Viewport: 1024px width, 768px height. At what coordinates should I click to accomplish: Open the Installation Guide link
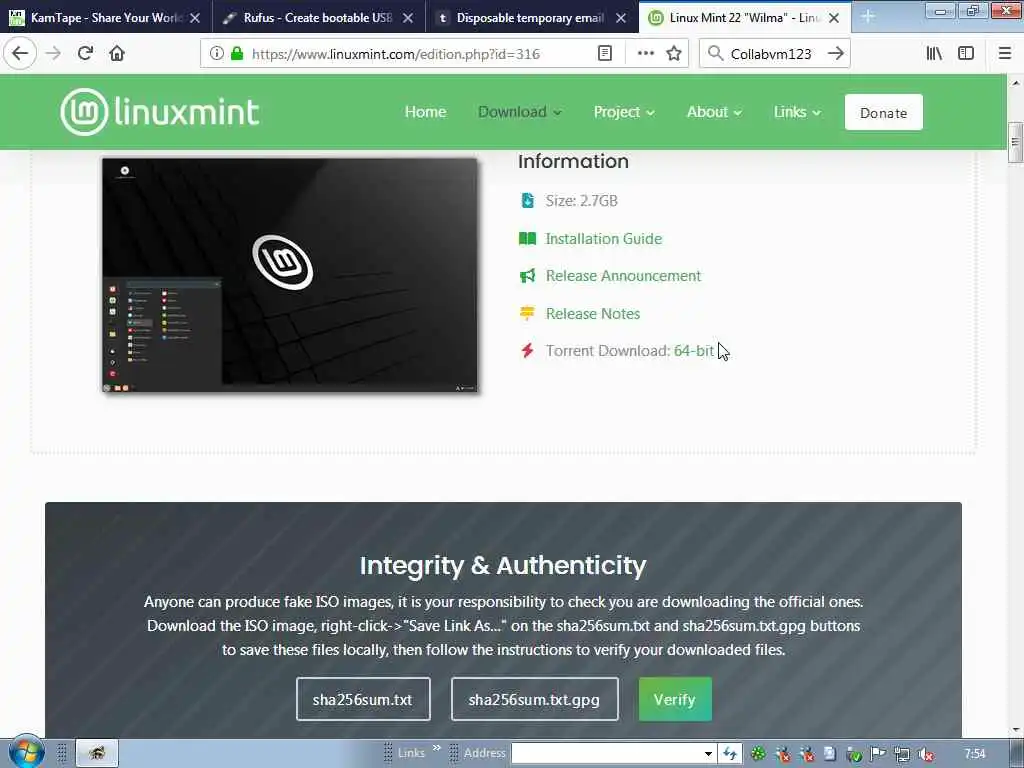tap(603, 239)
